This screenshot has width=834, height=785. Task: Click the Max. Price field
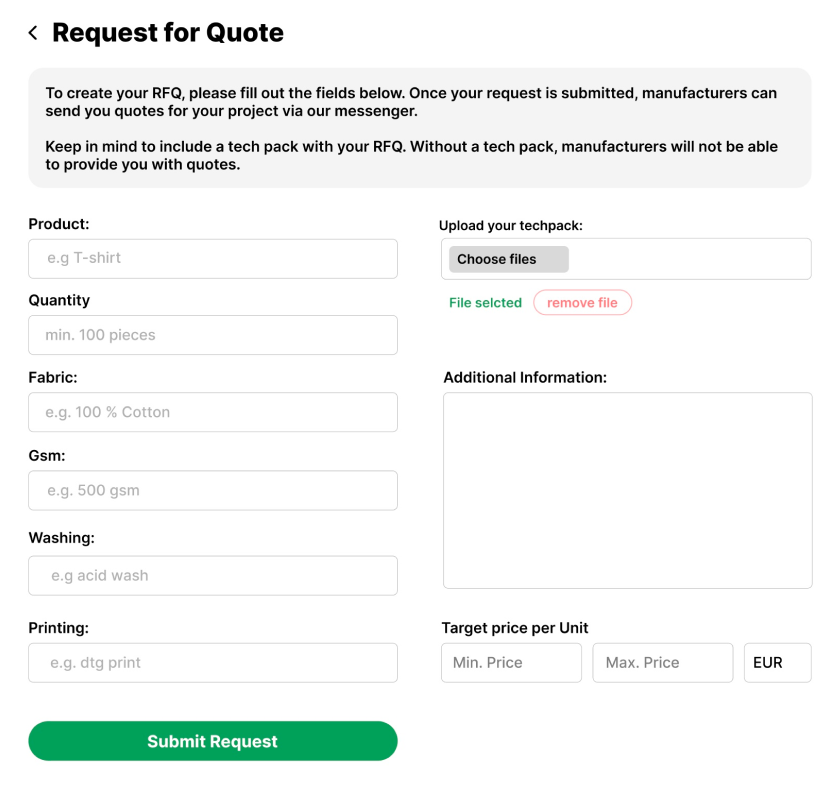coord(663,663)
